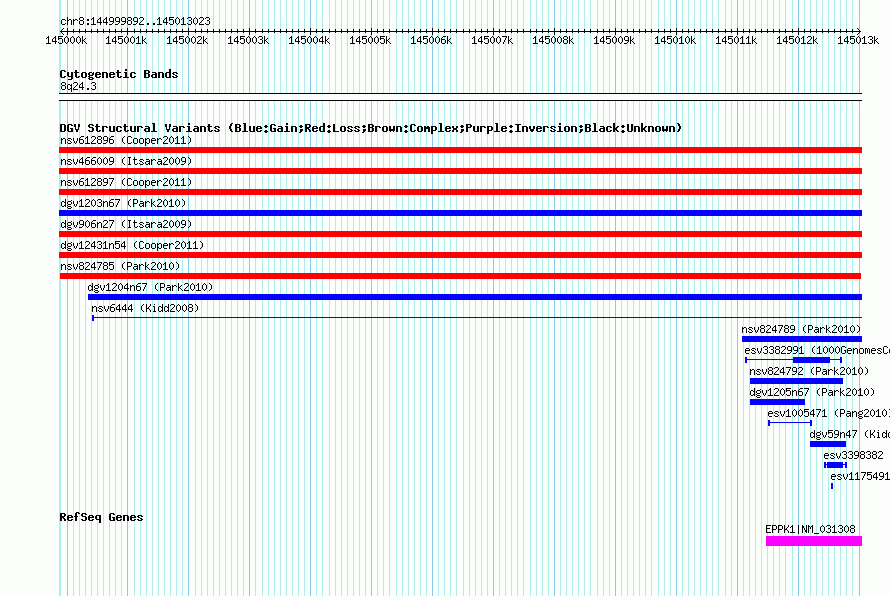Click the 8q24.3 cytoband bar
This screenshot has width=890, height=596.
point(460,97)
